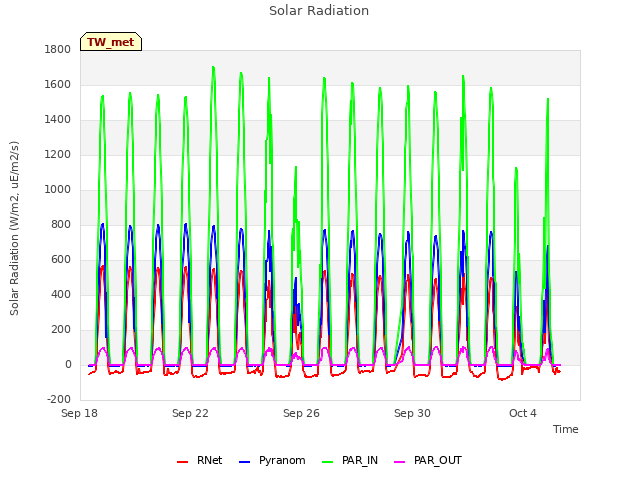
Task: Click the 1800 y-axis tick label
Action: coord(58,49)
